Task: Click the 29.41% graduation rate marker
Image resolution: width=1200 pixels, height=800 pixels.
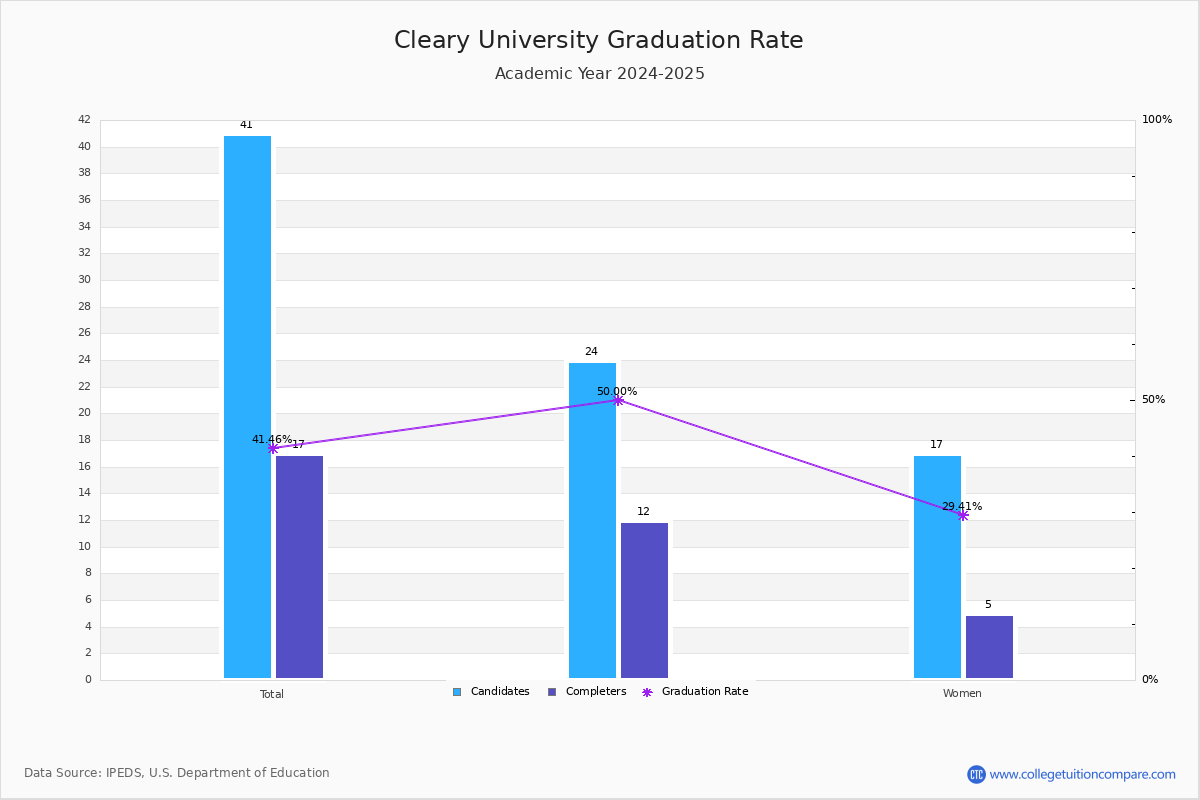Action: pos(962,515)
